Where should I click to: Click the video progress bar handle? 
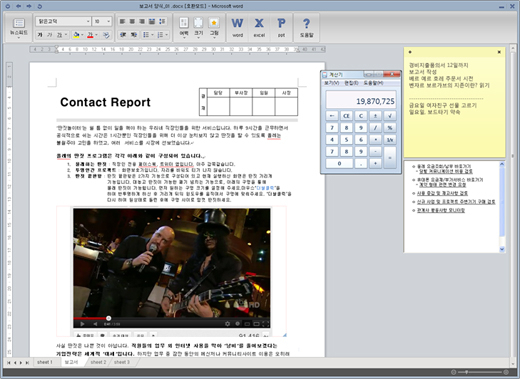(x=108, y=318)
